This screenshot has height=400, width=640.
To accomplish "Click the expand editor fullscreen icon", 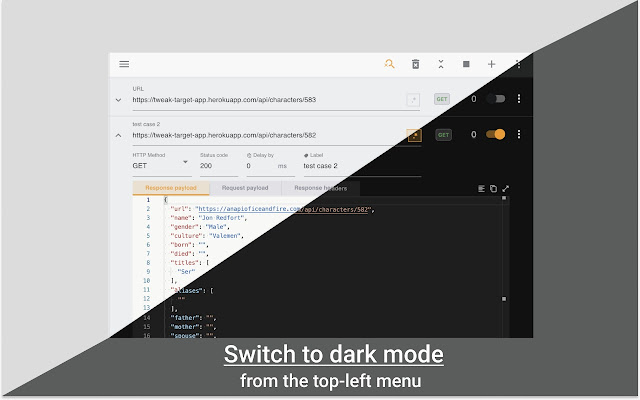I will click(x=506, y=189).
